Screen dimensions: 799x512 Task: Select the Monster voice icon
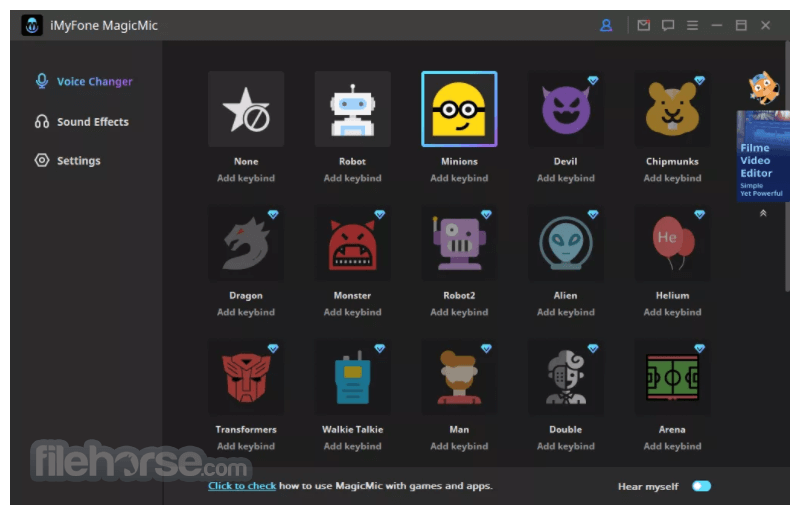[x=353, y=243]
